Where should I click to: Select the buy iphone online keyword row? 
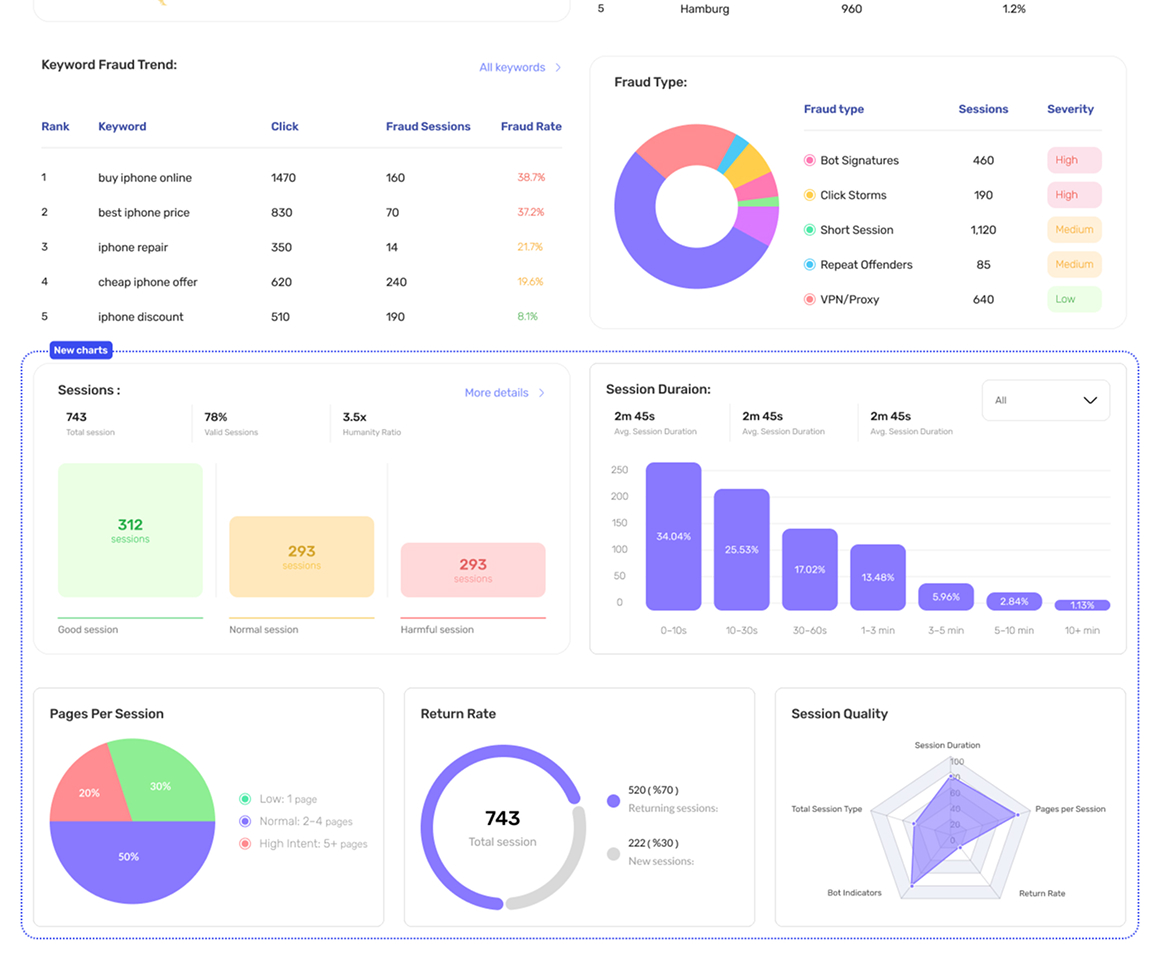point(302,178)
